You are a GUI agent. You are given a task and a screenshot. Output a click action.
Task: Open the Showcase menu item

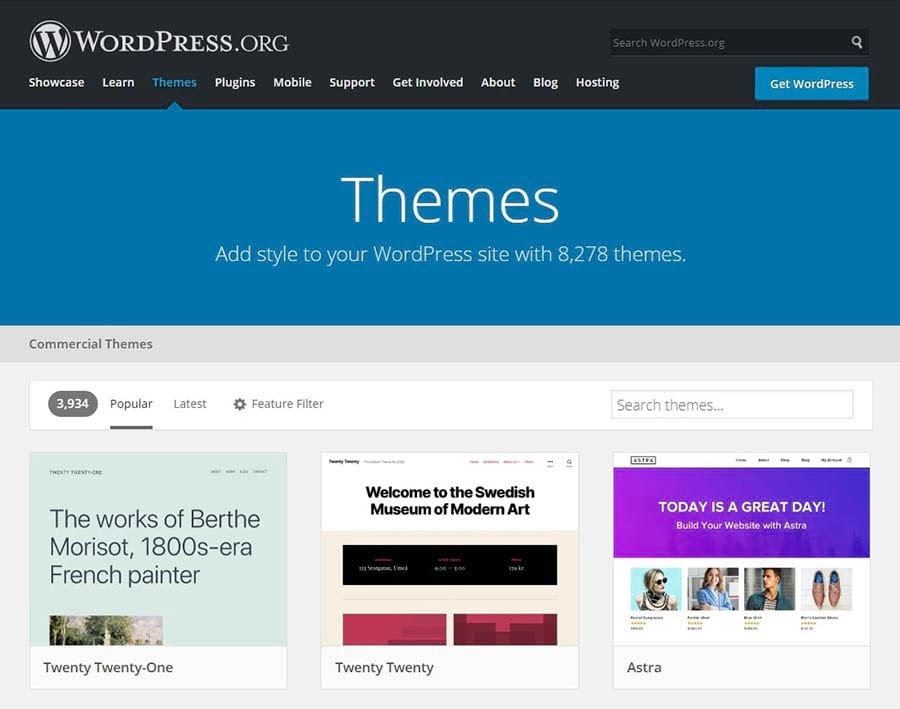point(56,82)
